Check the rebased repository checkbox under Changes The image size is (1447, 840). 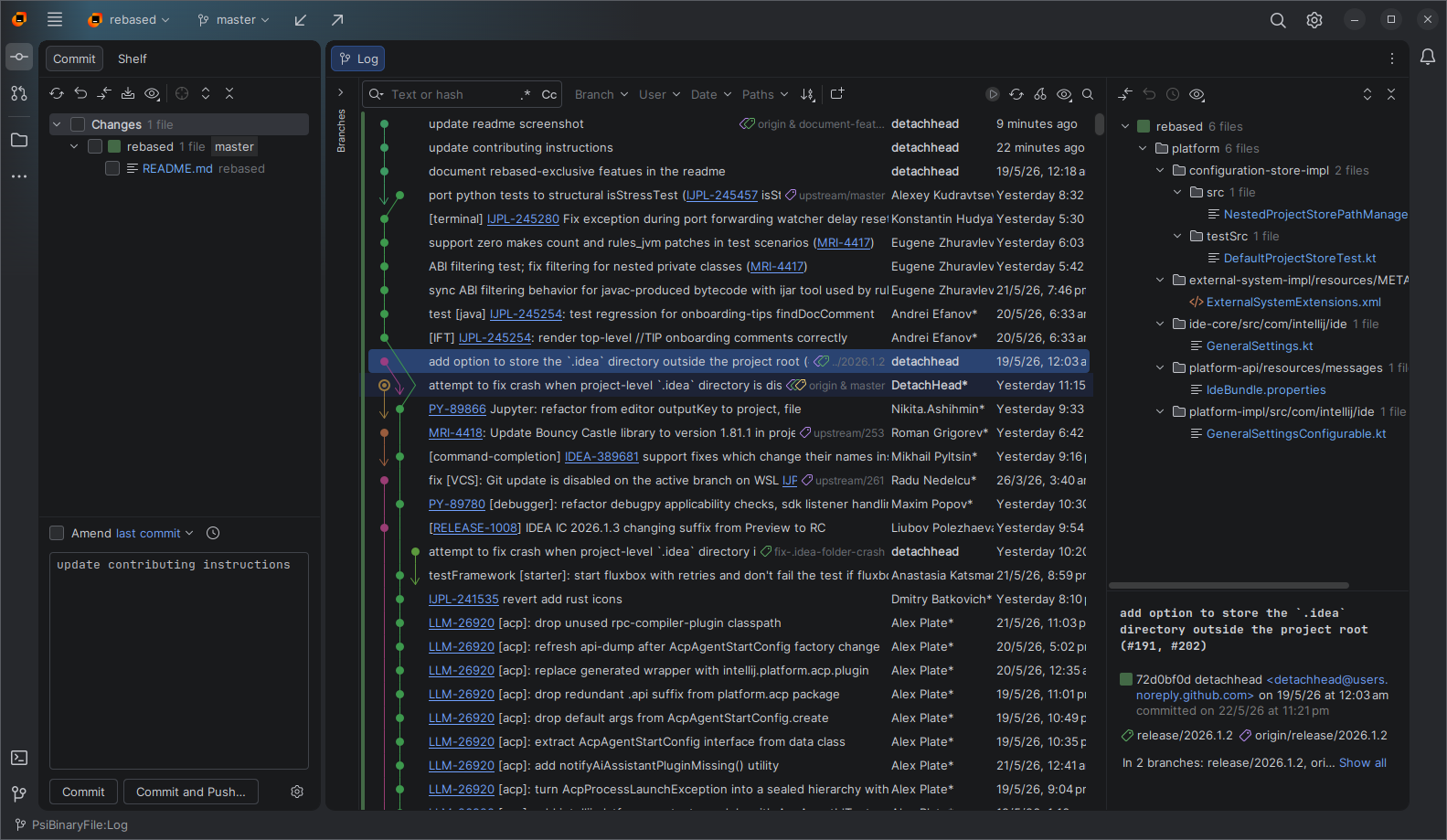95,146
